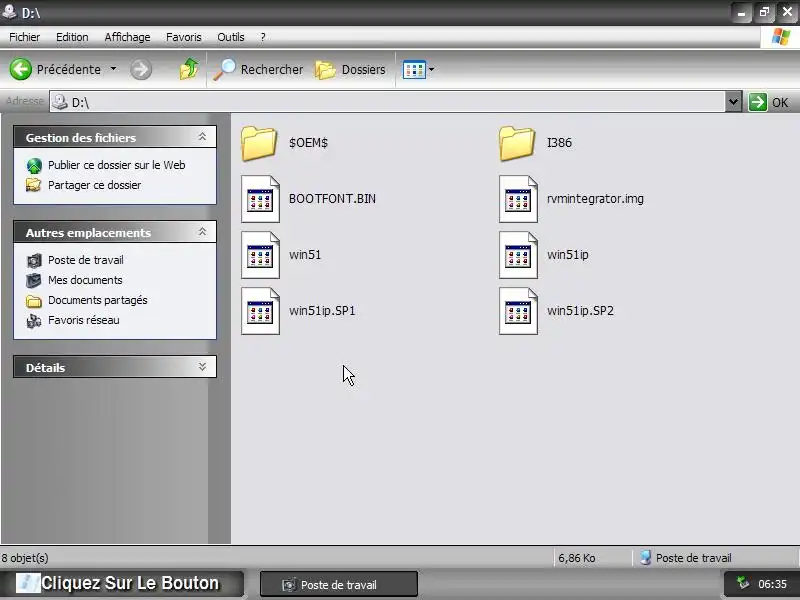Open the Affichage menu

pos(128,37)
